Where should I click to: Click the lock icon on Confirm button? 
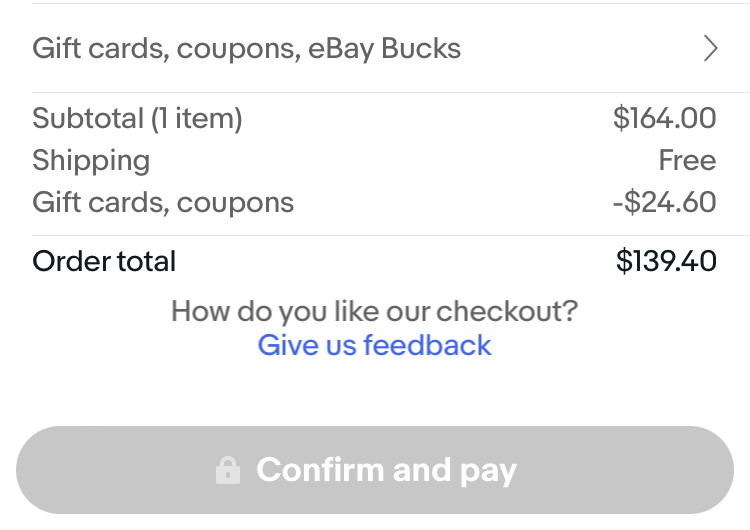(228, 470)
